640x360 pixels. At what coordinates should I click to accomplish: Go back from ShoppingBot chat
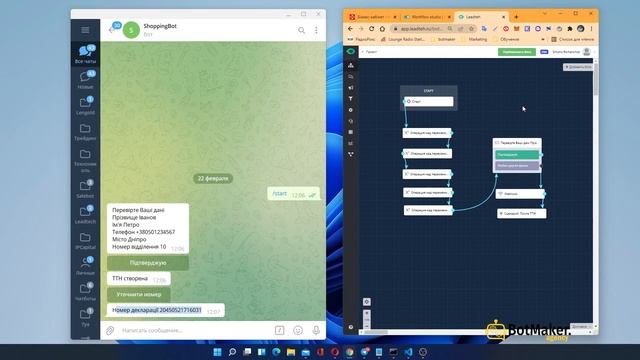point(111,30)
